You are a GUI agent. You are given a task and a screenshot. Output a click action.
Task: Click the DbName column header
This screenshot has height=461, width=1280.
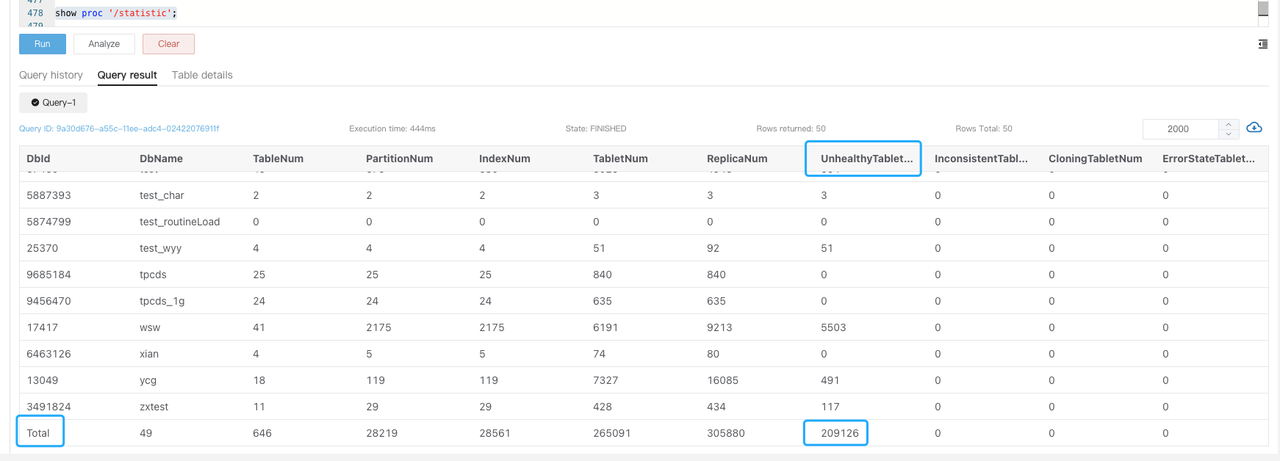coord(161,159)
